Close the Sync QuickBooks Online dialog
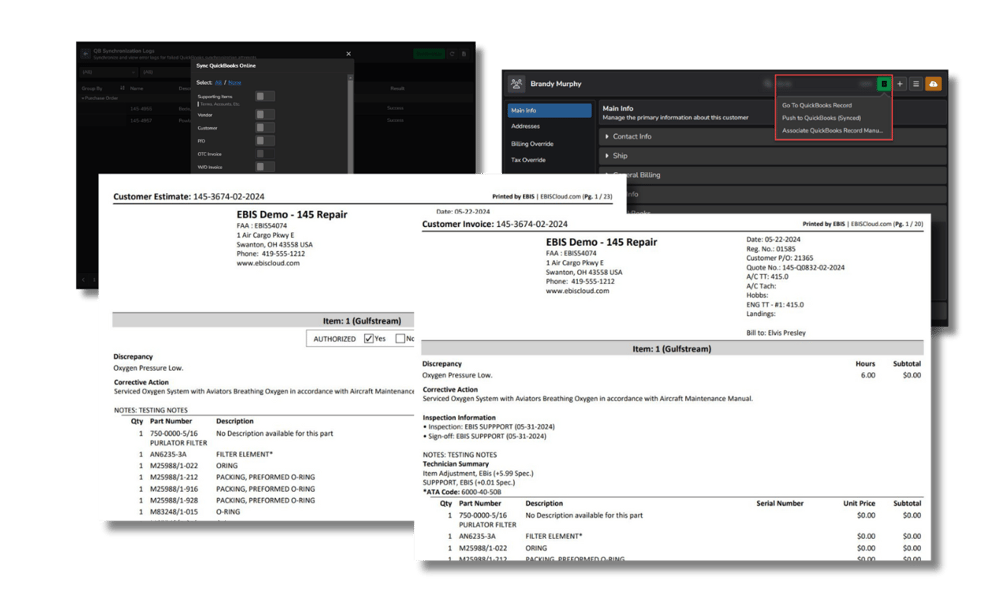Viewport: 991px width, 609px height. [348, 54]
